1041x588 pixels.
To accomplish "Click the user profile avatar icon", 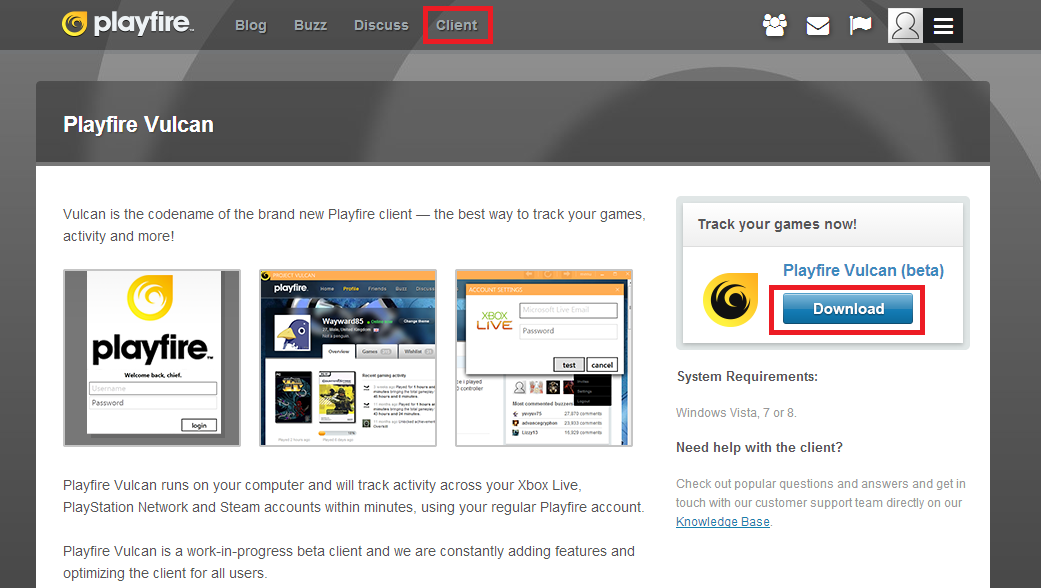I will coord(905,26).
